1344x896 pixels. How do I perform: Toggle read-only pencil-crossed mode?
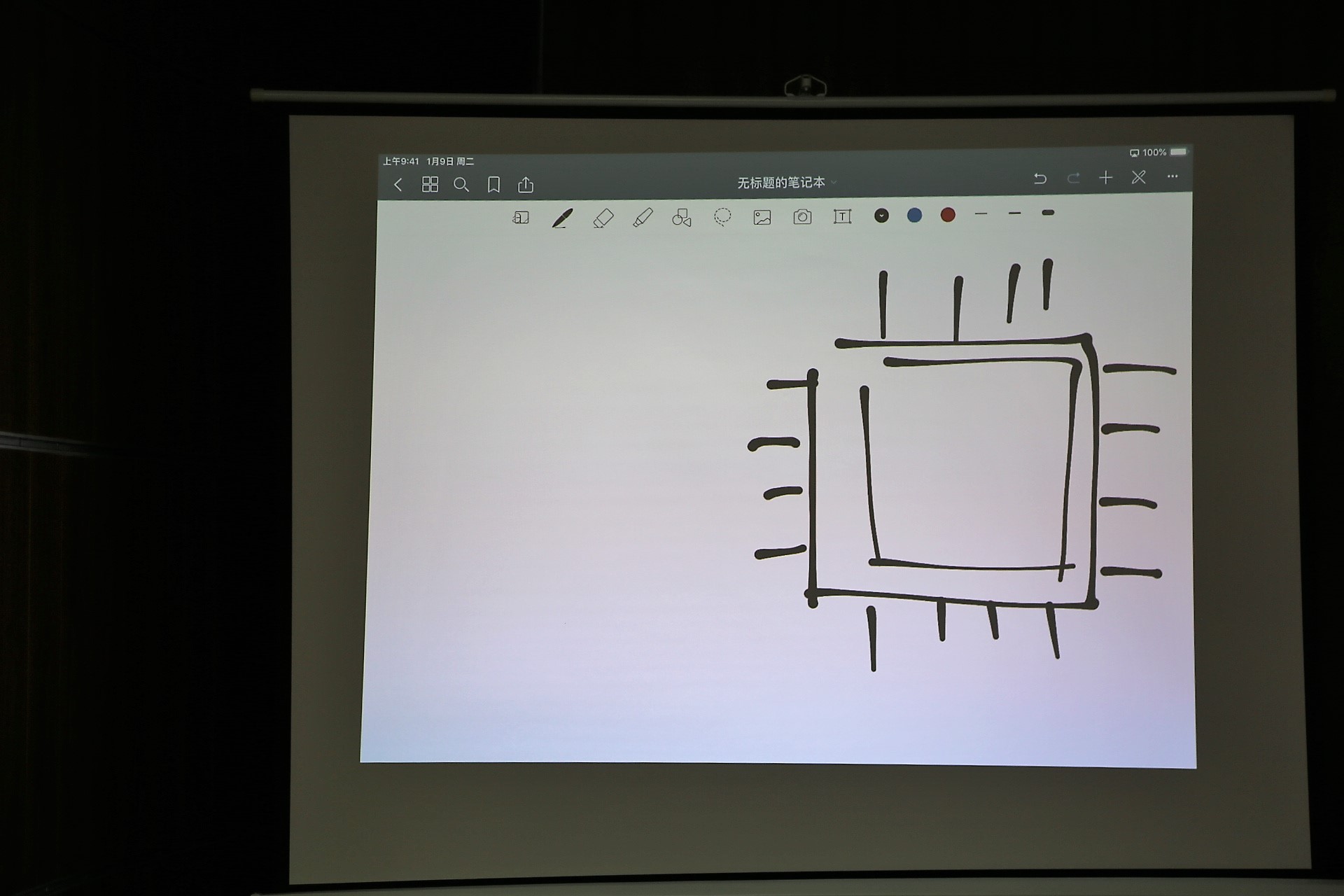pyautogui.click(x=1139, y=177)
